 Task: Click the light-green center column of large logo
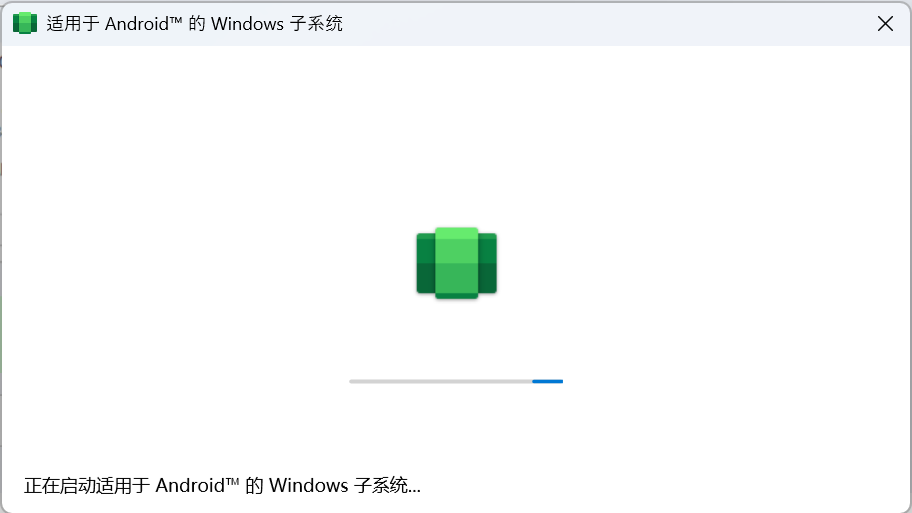tap(457, 263)
